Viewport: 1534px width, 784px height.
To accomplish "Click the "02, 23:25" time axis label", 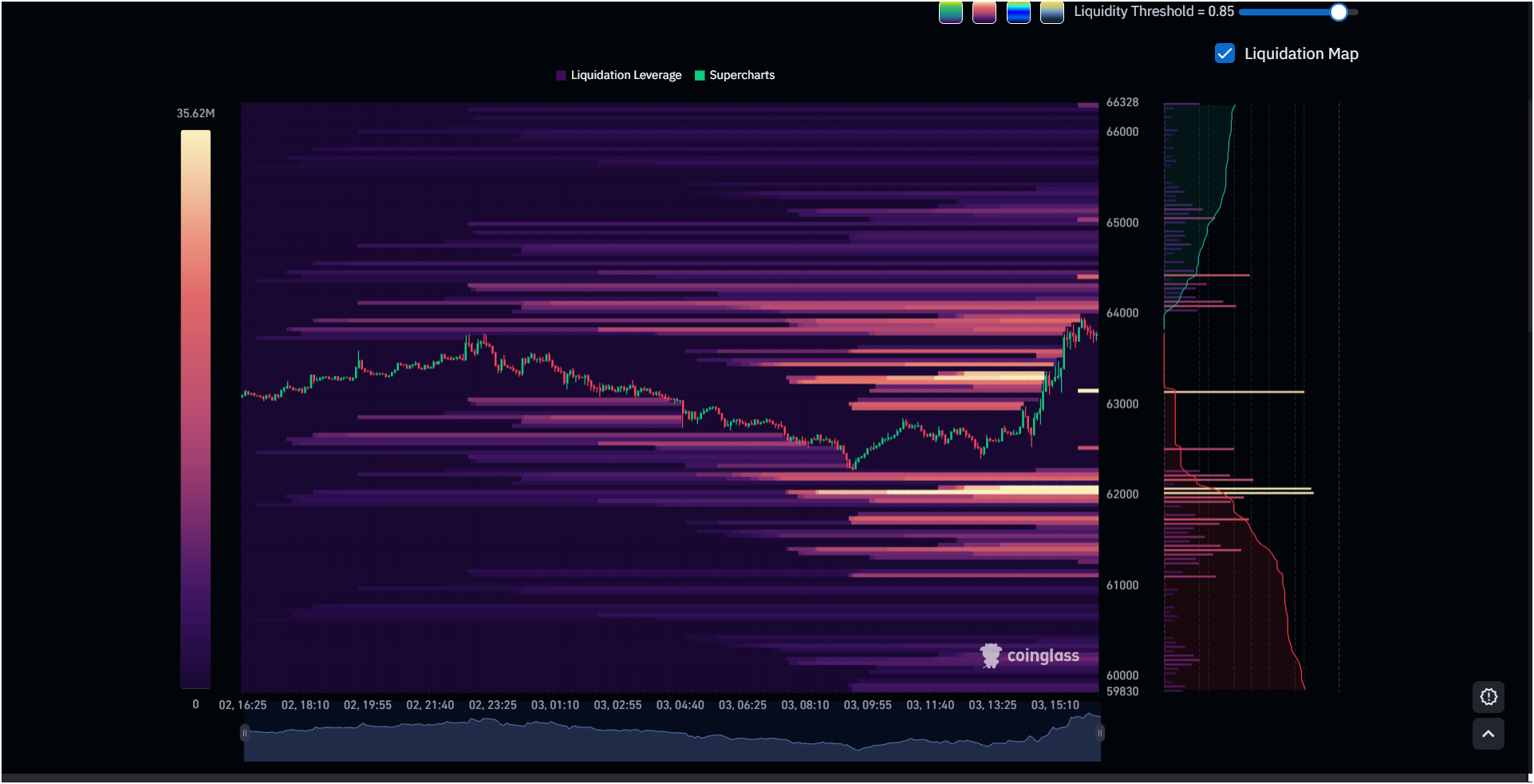I will (x=493, y=705).
